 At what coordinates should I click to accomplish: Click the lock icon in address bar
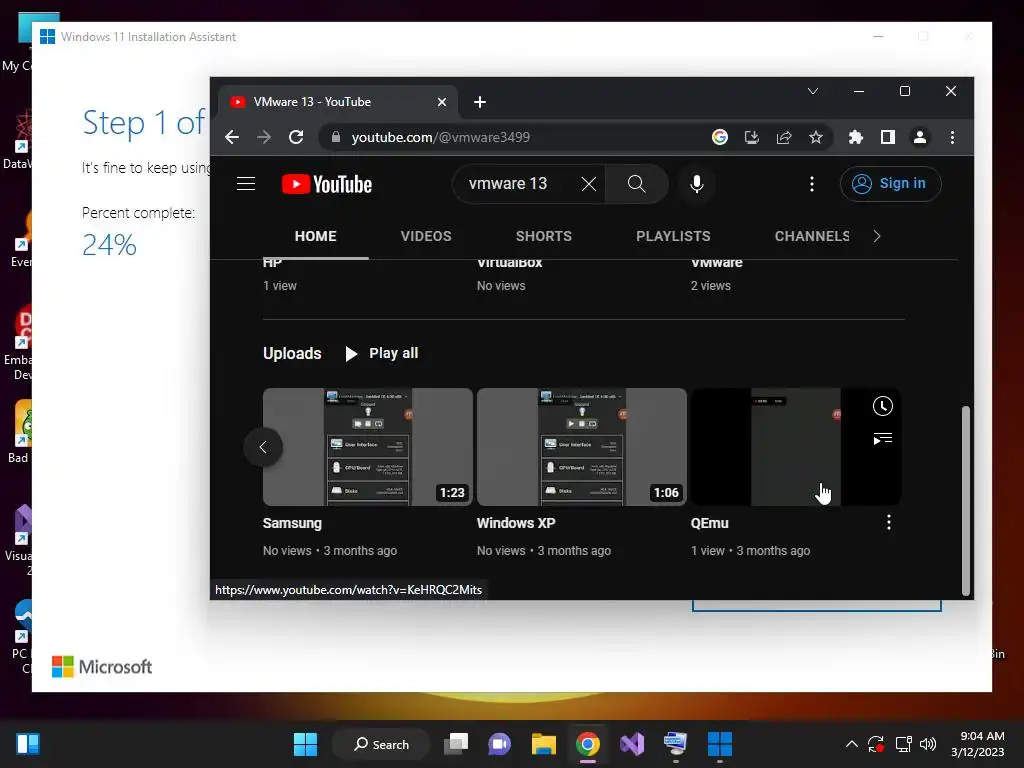[336, 137]
